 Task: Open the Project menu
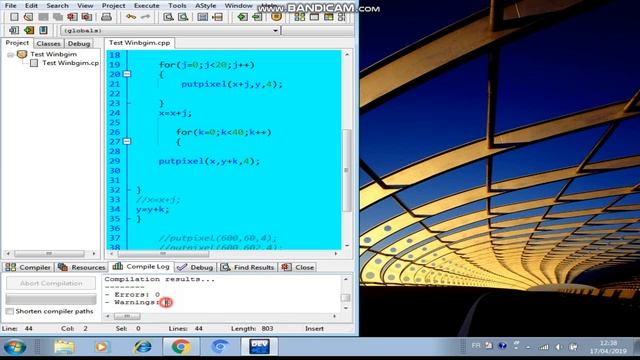click(x=113, y=6)
